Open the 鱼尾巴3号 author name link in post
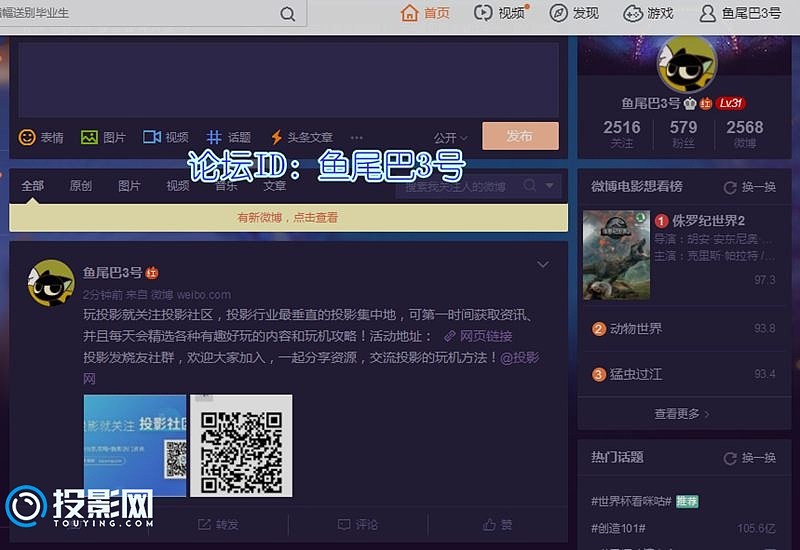The height and width of the screenshot is (550, 800). [x=112, y=273]
